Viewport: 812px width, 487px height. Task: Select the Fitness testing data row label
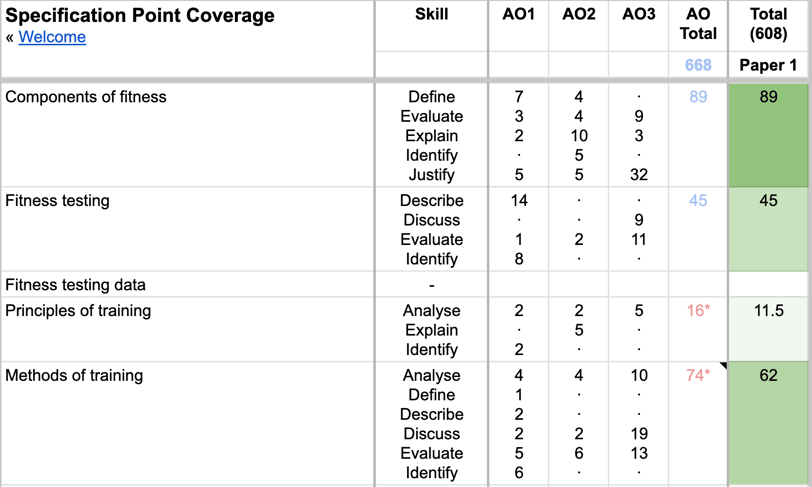coord(75,285)
